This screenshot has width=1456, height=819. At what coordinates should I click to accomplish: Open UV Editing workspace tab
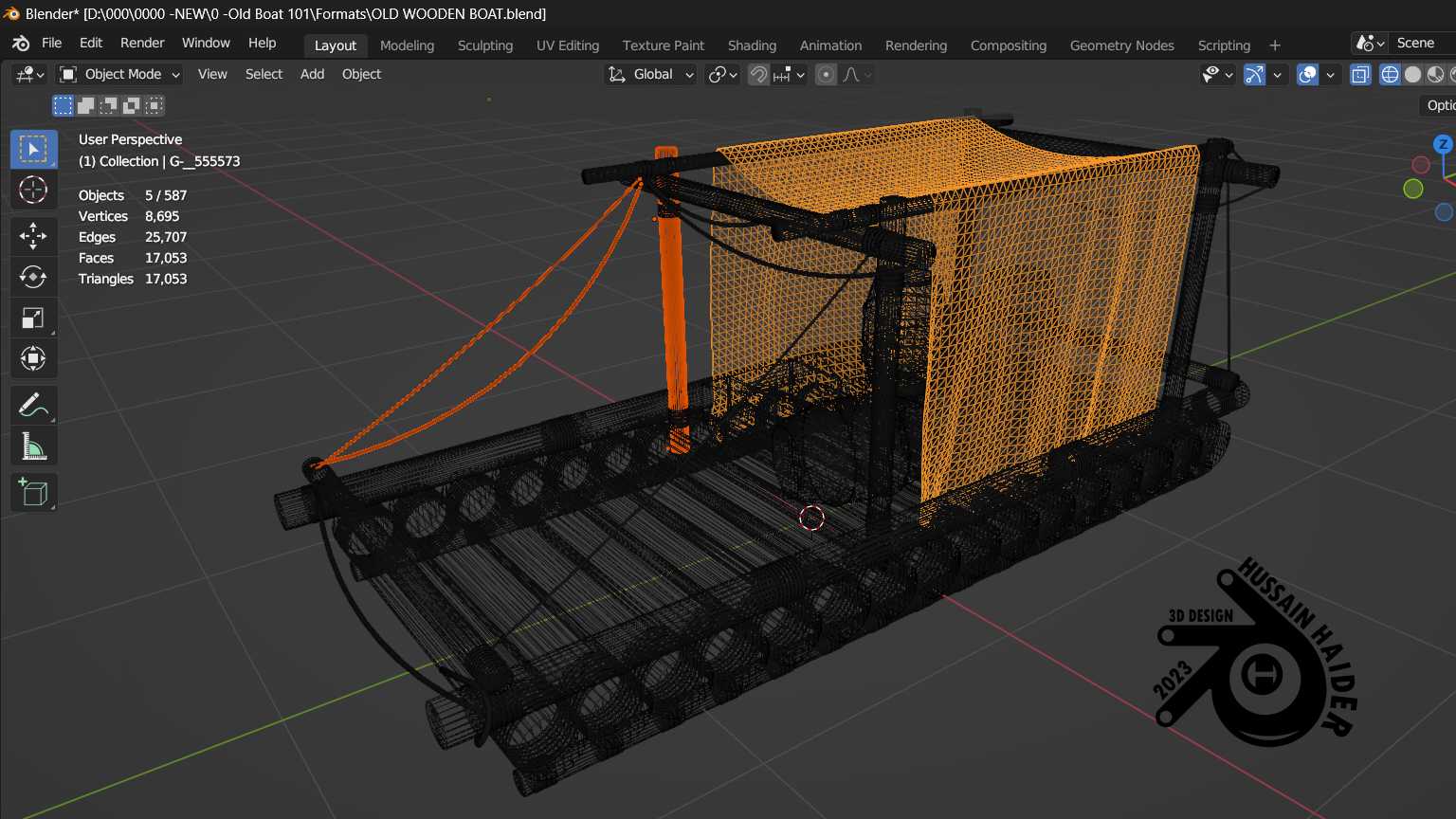pyautogui.click(x=568, y=45)
